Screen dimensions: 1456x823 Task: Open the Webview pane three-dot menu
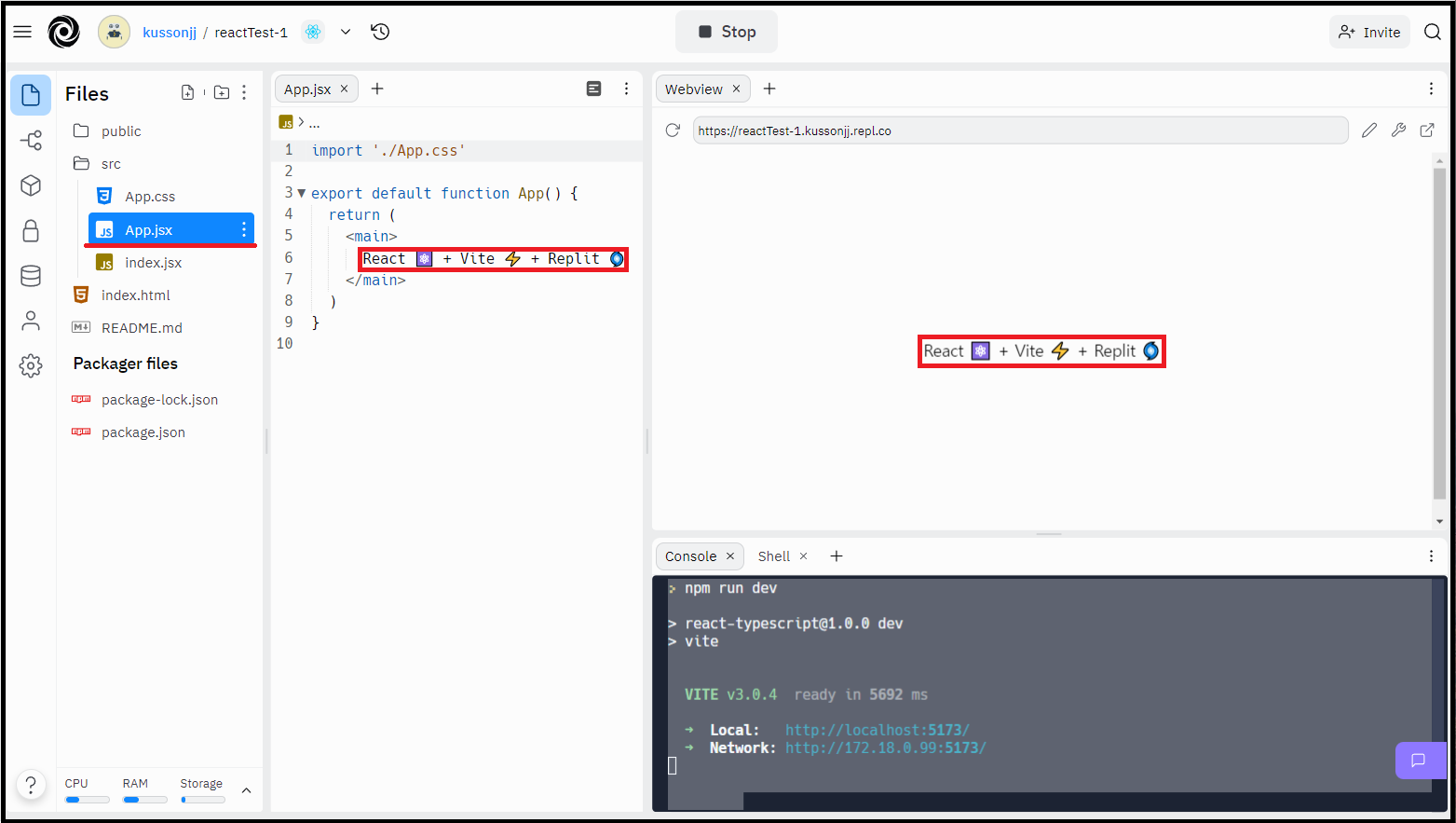[x=1431, y=89]
